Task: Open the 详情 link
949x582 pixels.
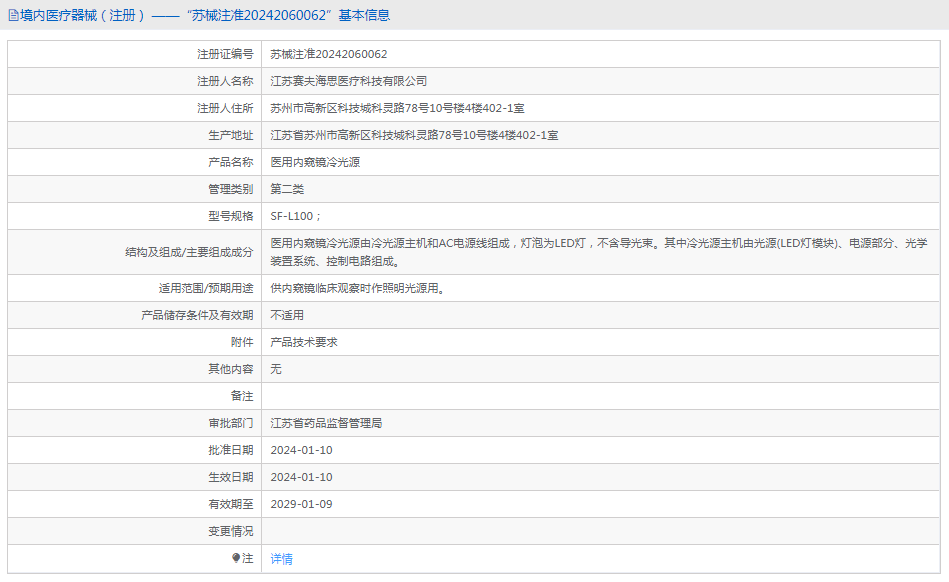Action: 281,559
